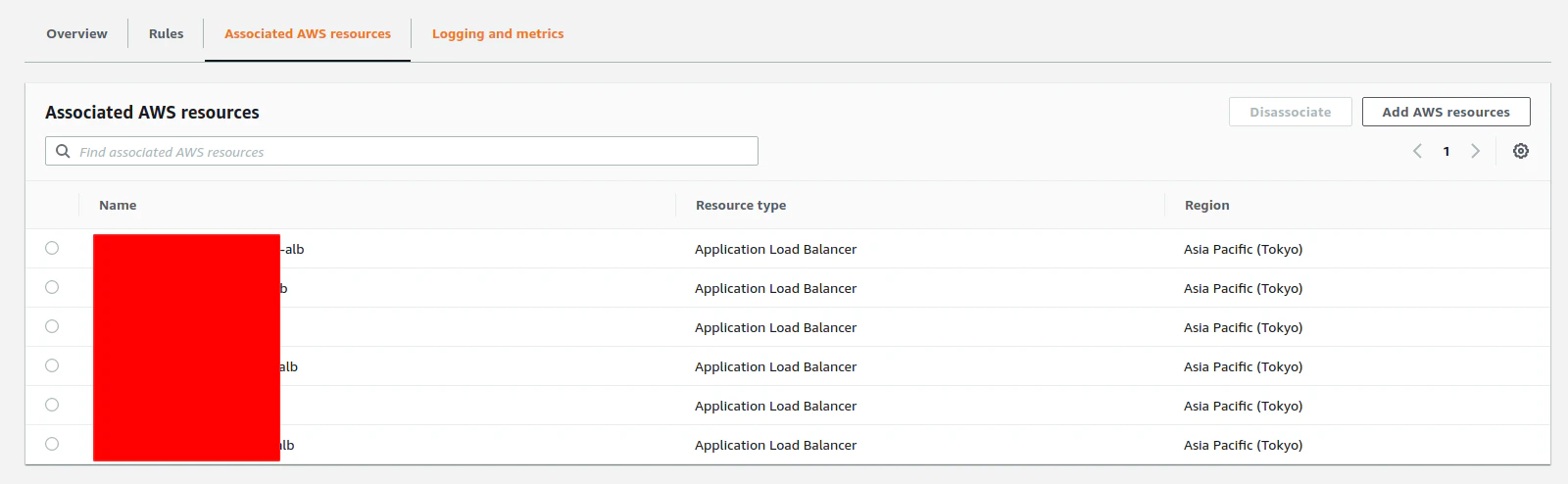Viewport: 1568px width, 484px height.
Task: Select the second resource row radio
Action: click(52, 287)
